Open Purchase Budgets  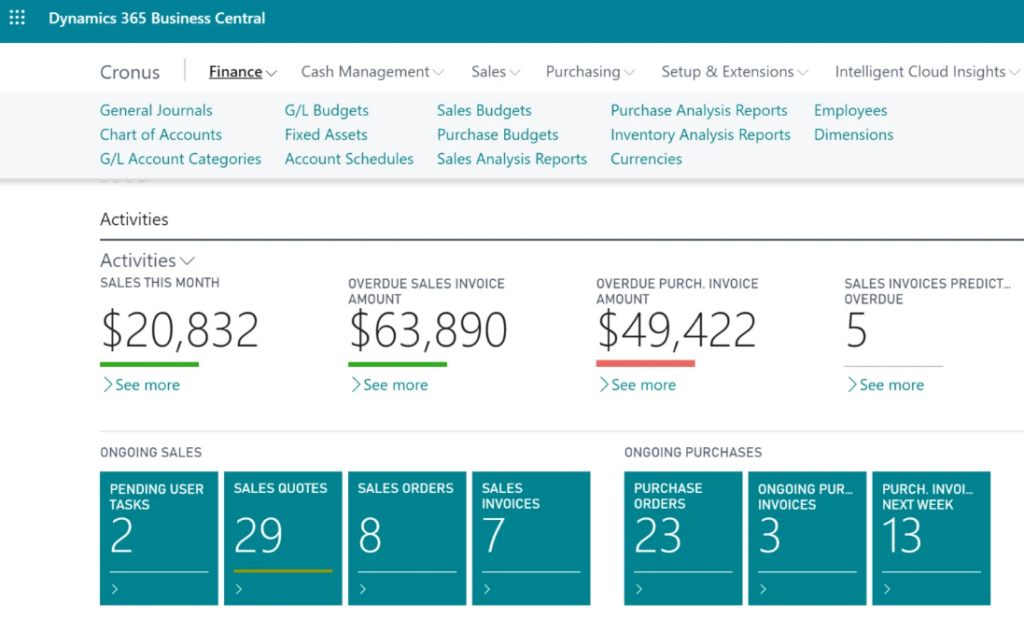pyautogui.click(x=498, y=135)
